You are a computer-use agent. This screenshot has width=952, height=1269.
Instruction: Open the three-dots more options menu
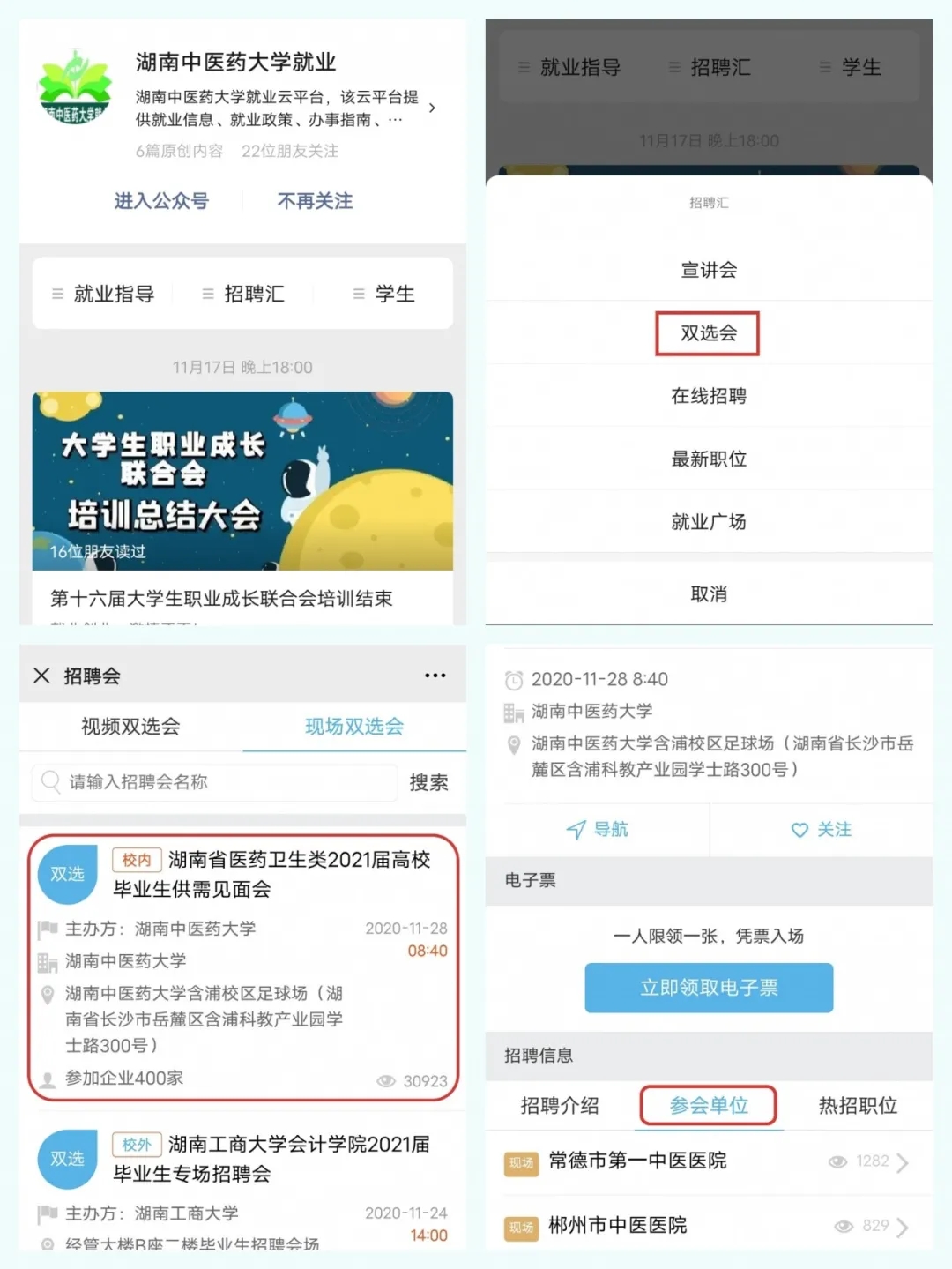tap(435, 676)
